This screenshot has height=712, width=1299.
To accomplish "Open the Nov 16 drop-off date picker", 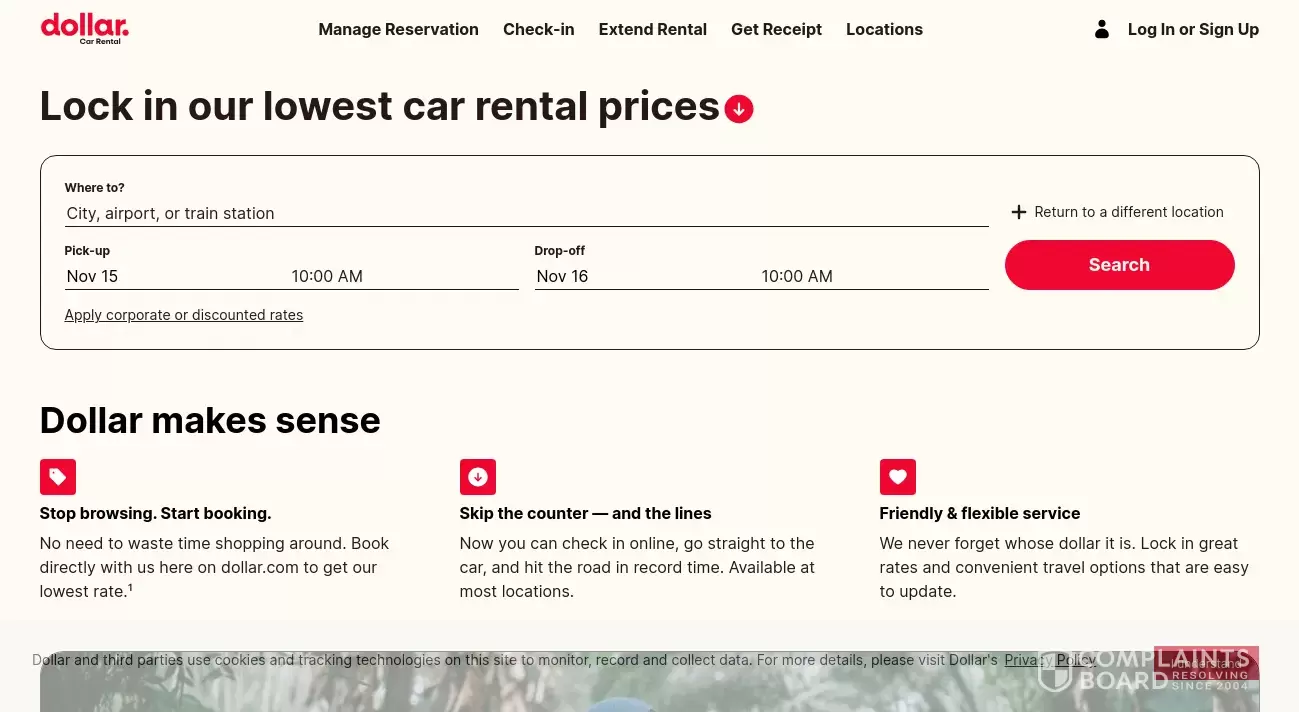I will [562, 276].
